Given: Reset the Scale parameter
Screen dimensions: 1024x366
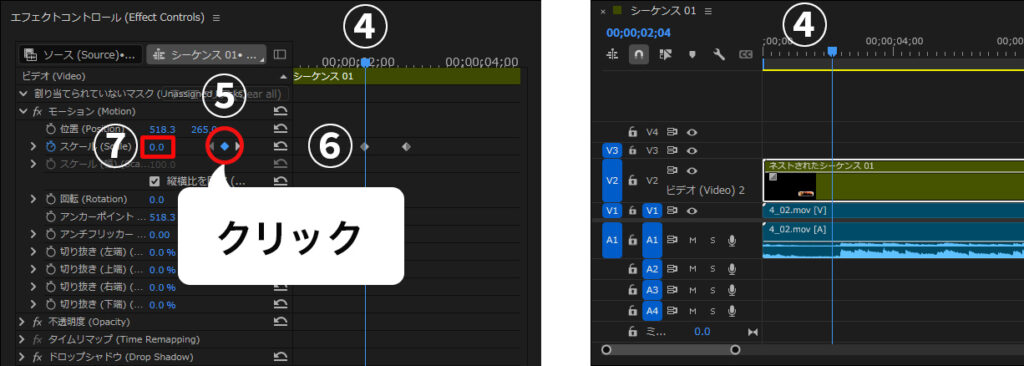Looking at the screenshot, I should coord(280,147).
